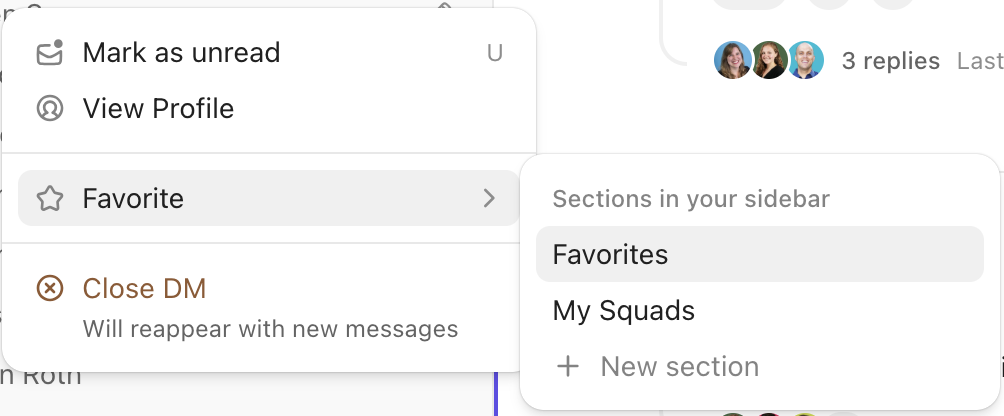Click the Mark as unread envelope icon
1004x416 pixels.
pyautogui.click(x=49, y=52)
